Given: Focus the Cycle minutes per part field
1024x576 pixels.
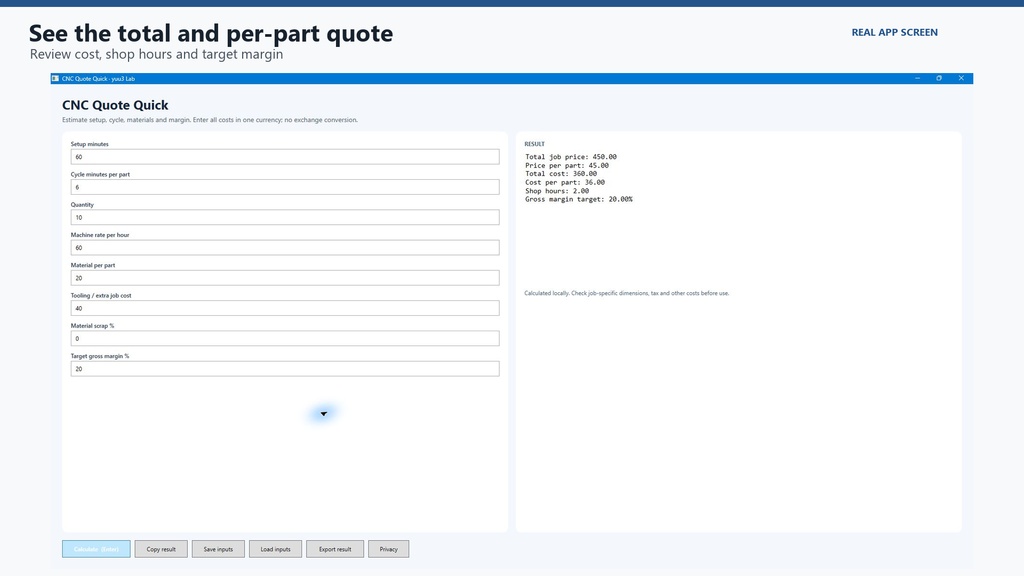Looking at the screenshot, I should pyautogui.click(x=285, y=187).
